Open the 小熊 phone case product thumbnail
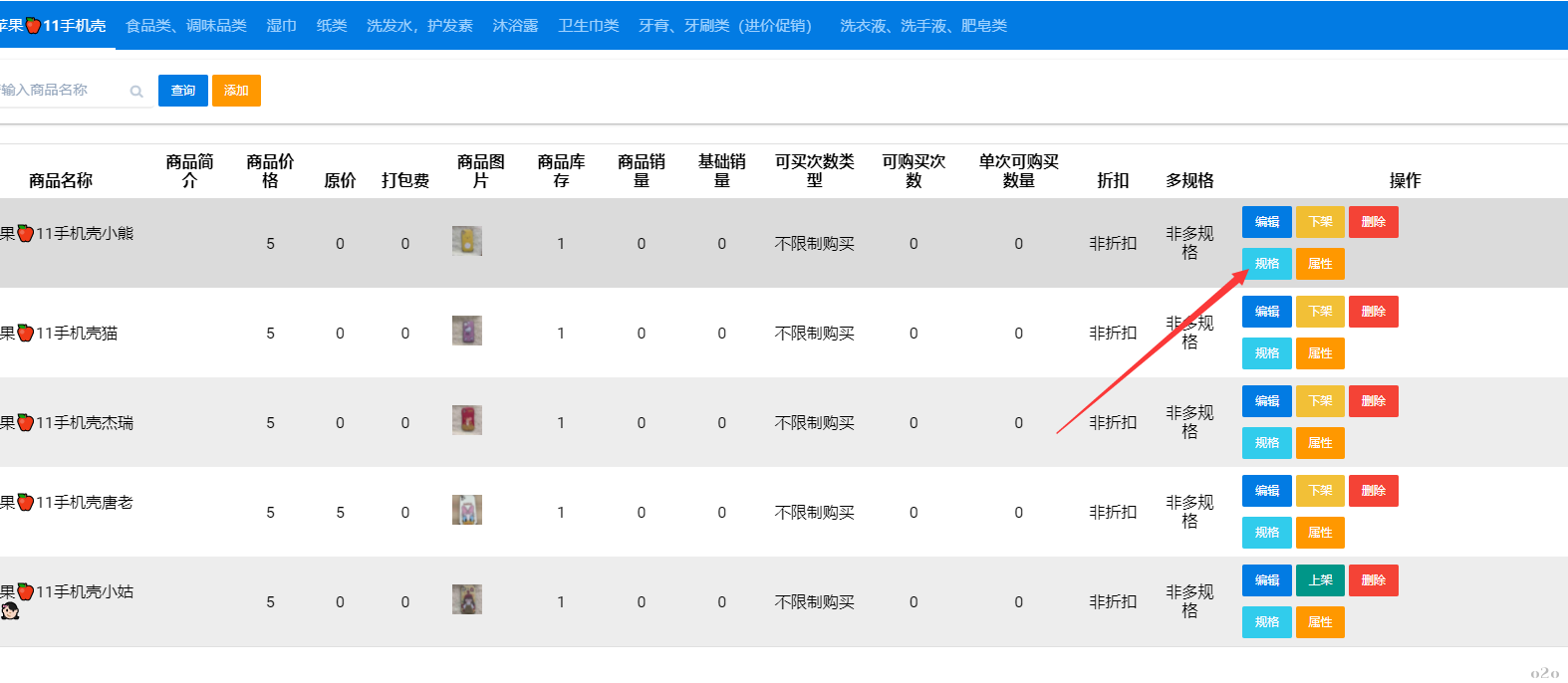 [x=466, y=241]
